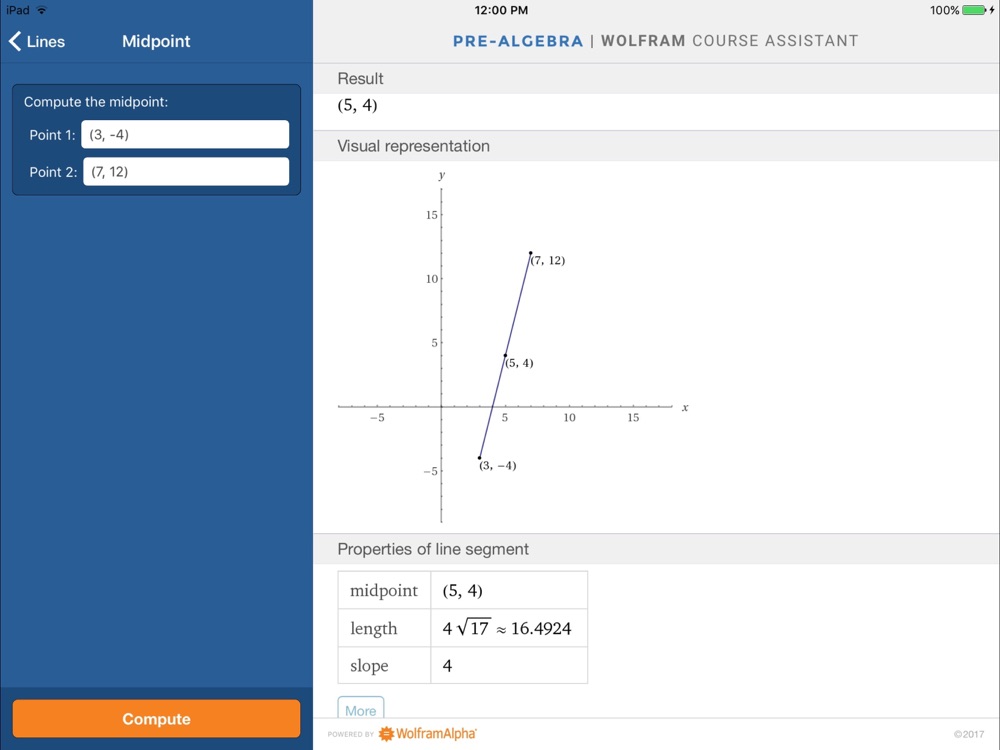Tap the orange Compute button

[156, 719]
